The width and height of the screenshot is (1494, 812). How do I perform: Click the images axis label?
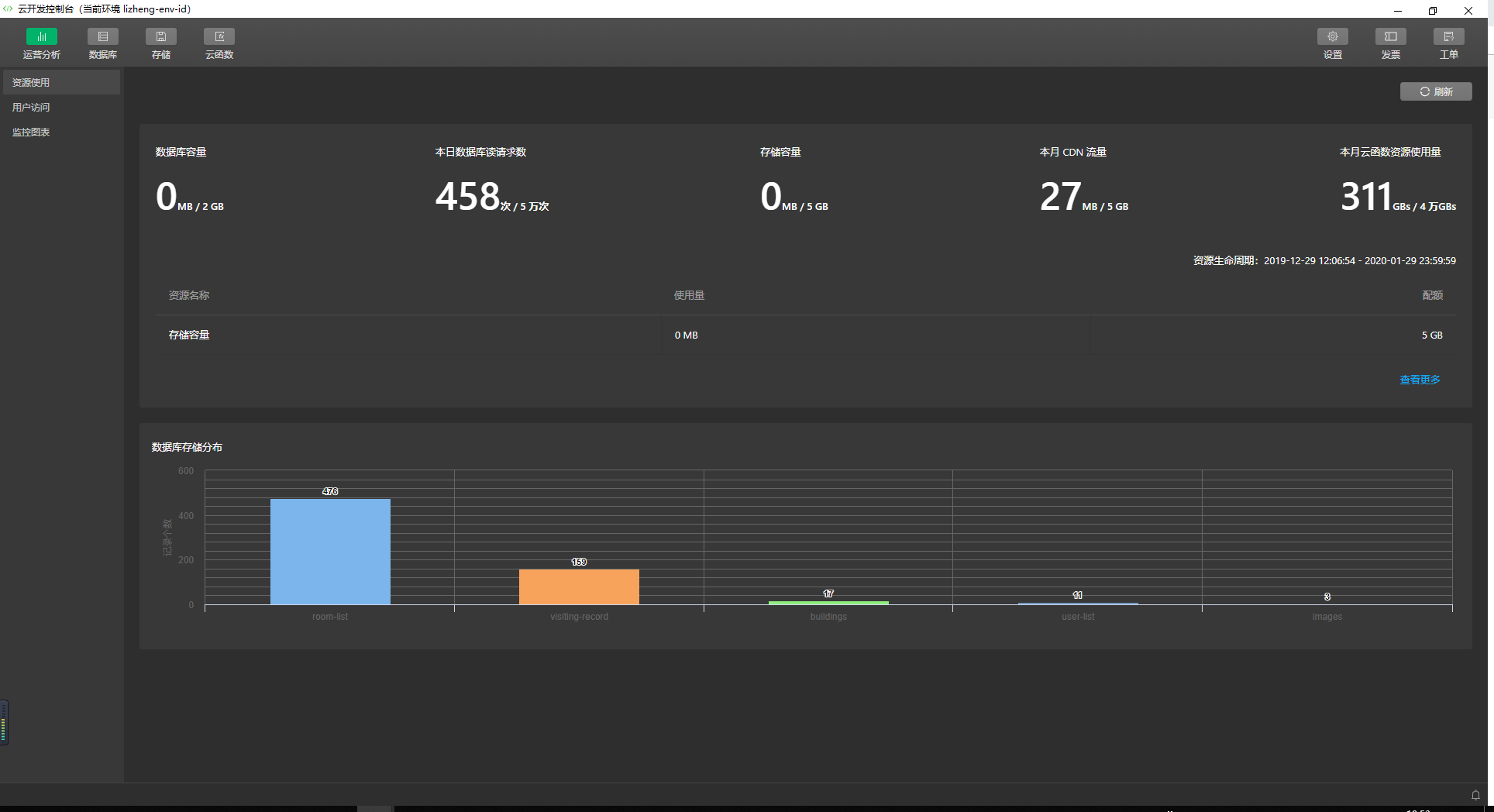(1327, 617)
